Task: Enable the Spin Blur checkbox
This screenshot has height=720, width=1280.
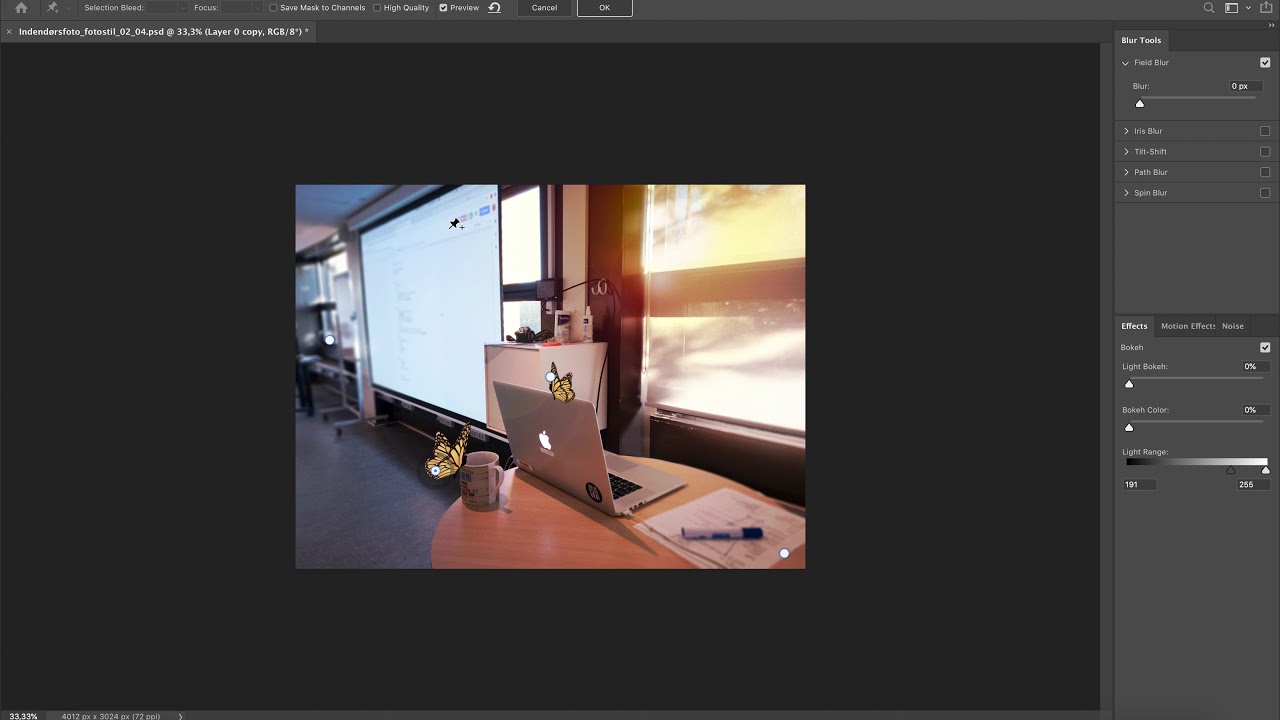Action: coord(1265,193)
